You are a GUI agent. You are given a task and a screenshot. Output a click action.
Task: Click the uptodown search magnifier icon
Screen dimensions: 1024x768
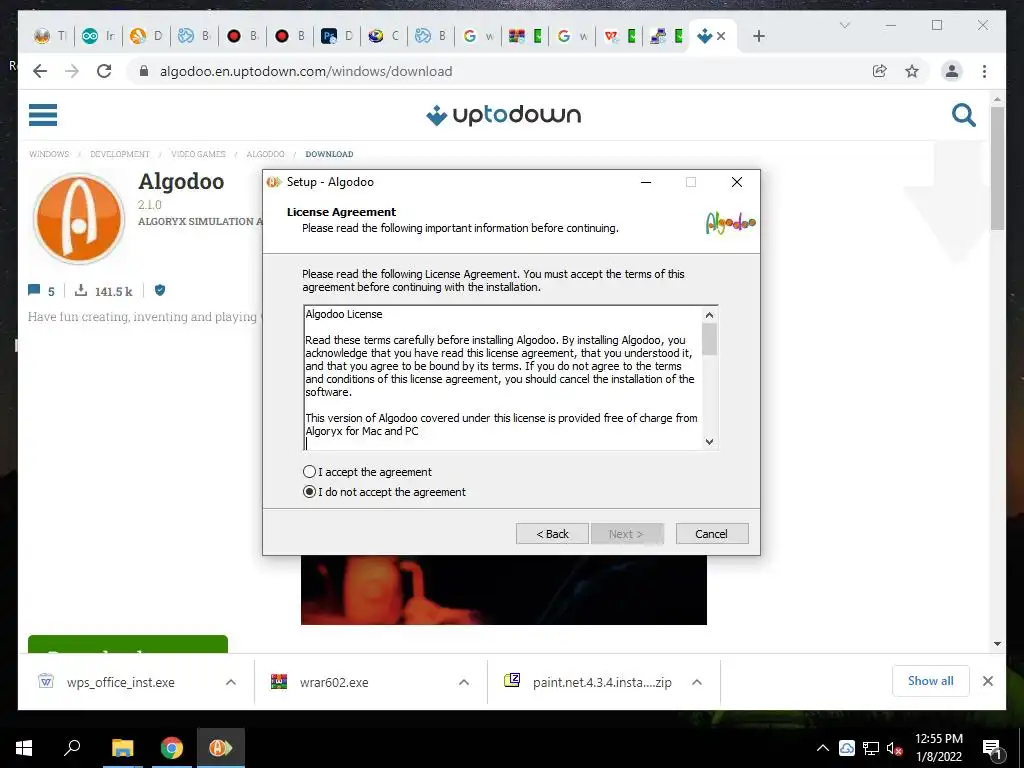(963, 115)
